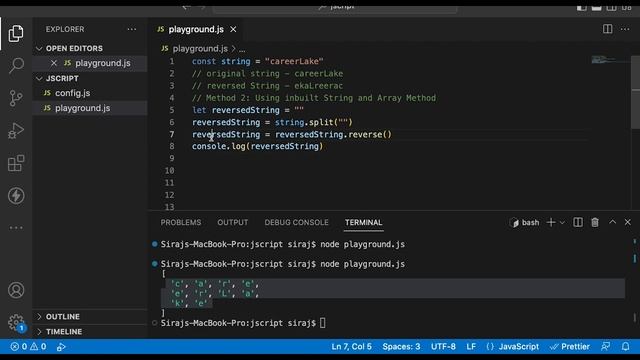Image resolution: width=640 pixels, height=360 pixels.
Task: Split the editor to the right
Action: tap(607, 29)
